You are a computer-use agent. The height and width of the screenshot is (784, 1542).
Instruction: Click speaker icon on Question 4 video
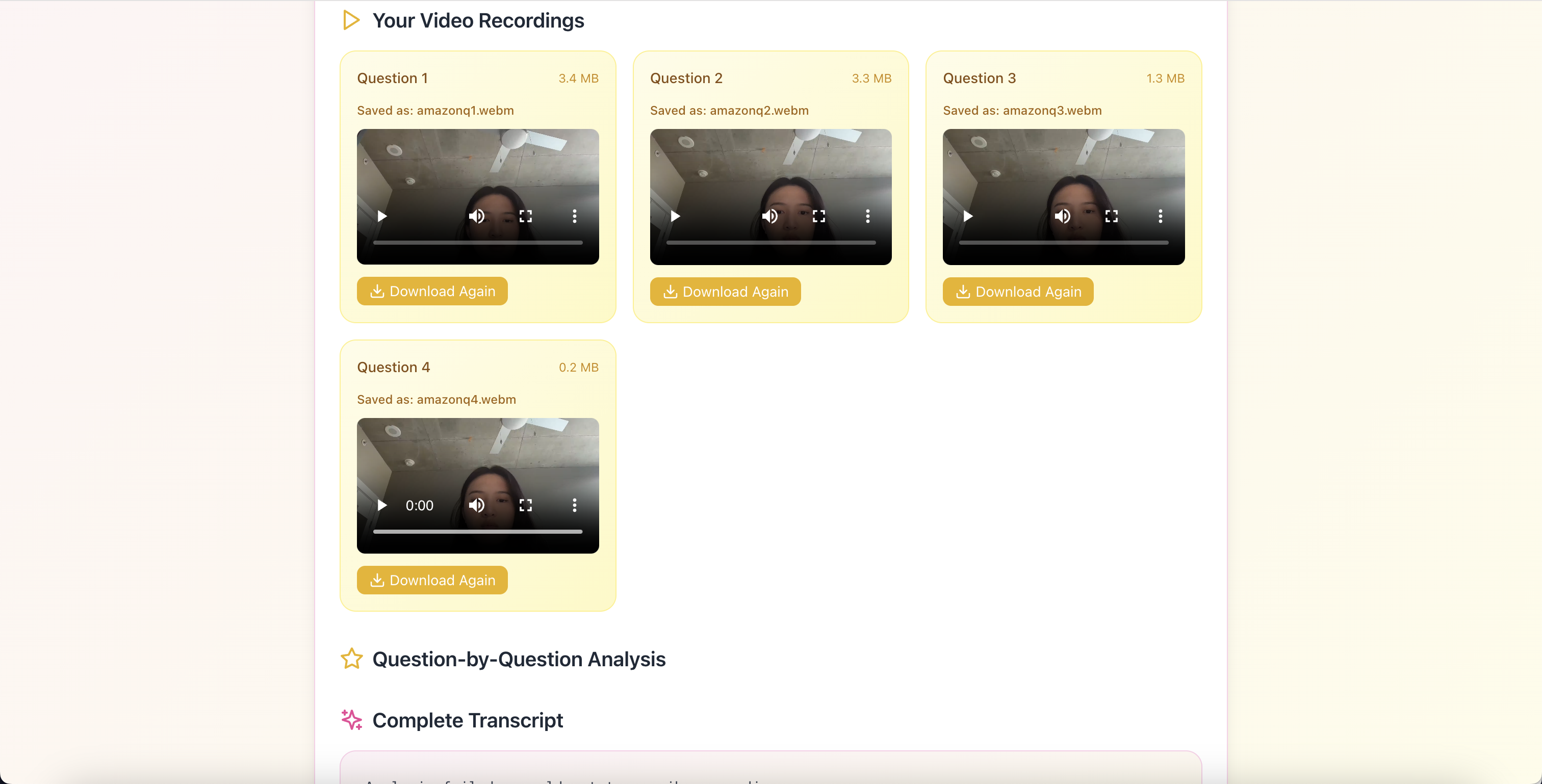click(476, 505)
